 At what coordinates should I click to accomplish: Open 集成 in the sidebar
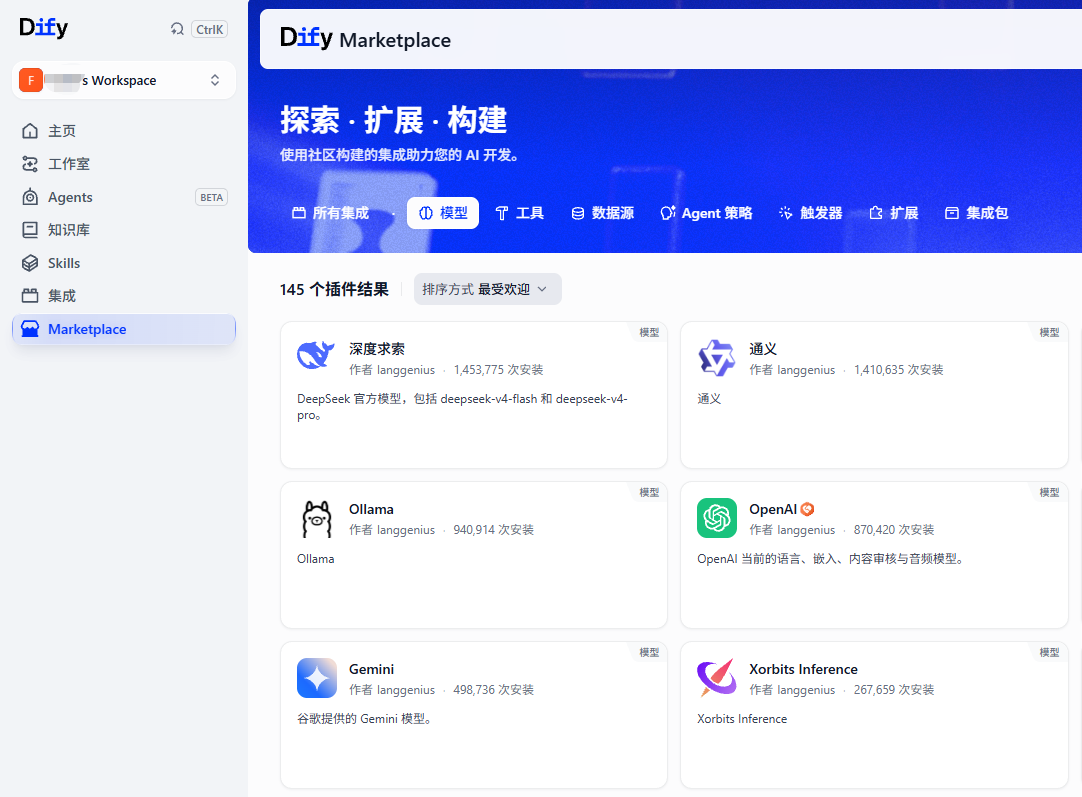coord(124,296)
